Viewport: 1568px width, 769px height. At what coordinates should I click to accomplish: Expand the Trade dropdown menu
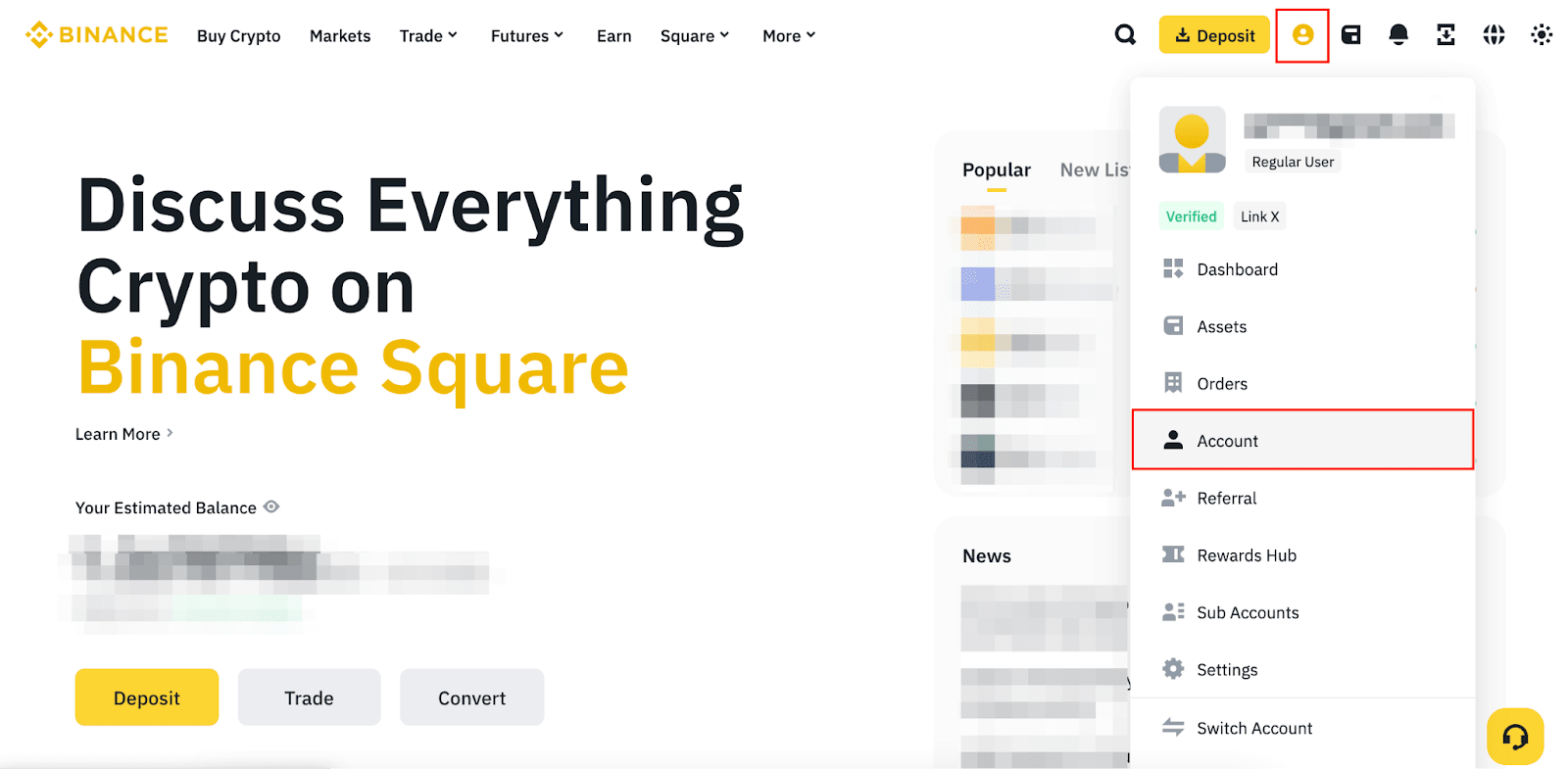coord(428,36)
